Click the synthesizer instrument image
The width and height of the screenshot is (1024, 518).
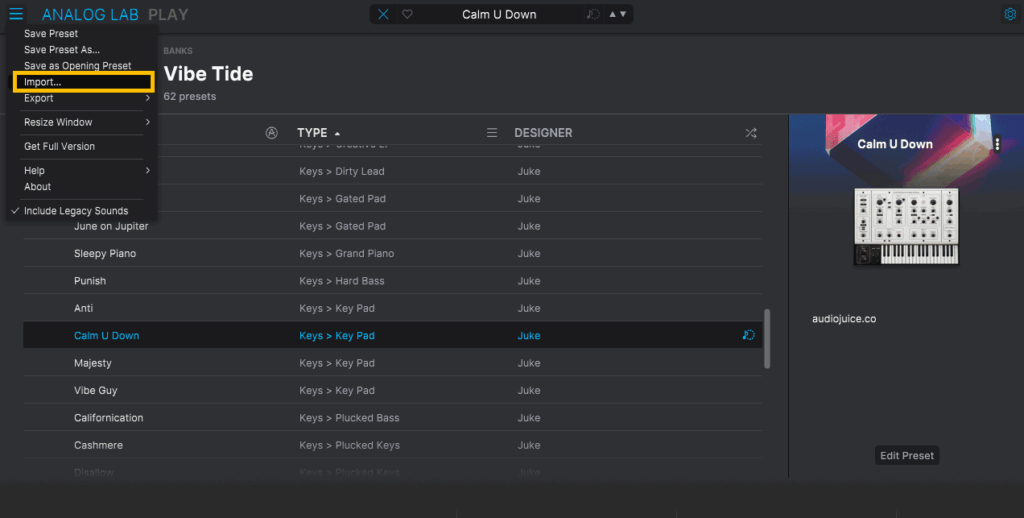click(906, 226)
